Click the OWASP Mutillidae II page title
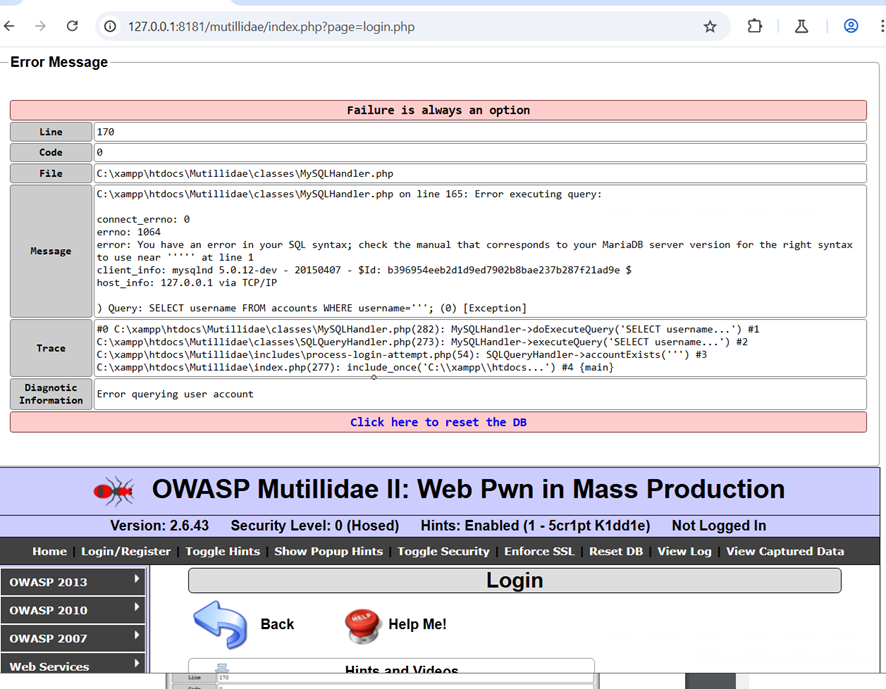Viewport: 886px width, 689px height. [468, 489]
